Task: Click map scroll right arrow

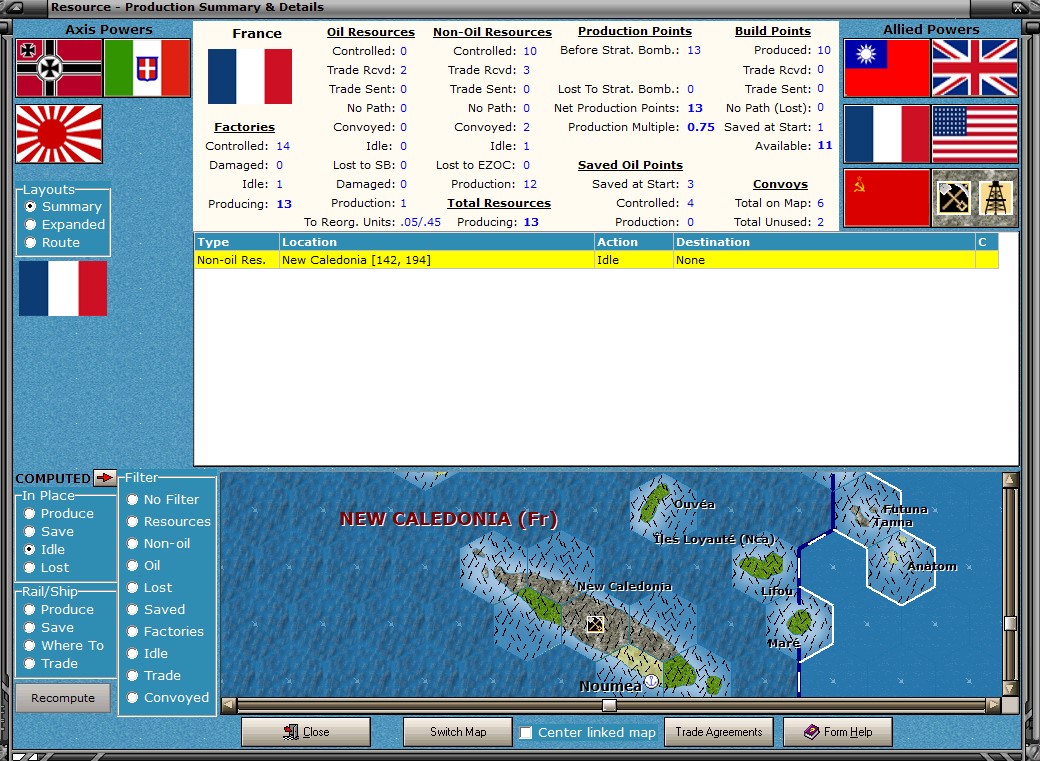Action: 994,705
